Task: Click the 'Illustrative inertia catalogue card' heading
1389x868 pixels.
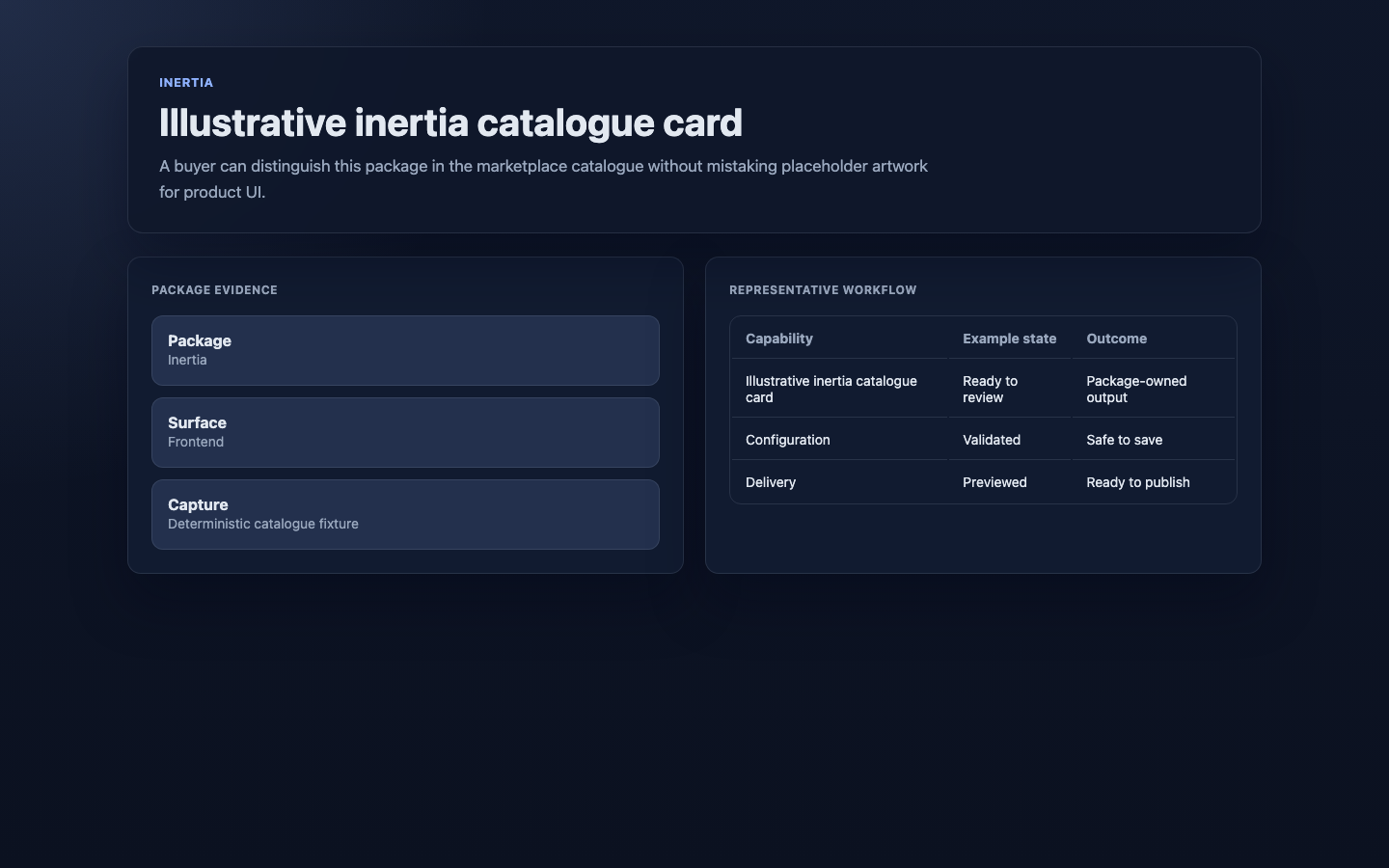Action: (450, 122)
